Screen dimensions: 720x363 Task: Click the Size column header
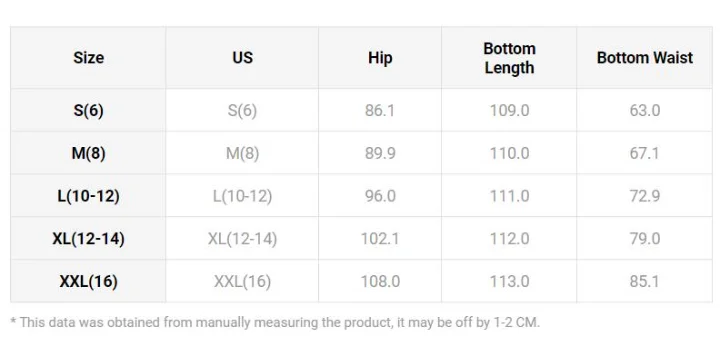(x=88, y=58)
